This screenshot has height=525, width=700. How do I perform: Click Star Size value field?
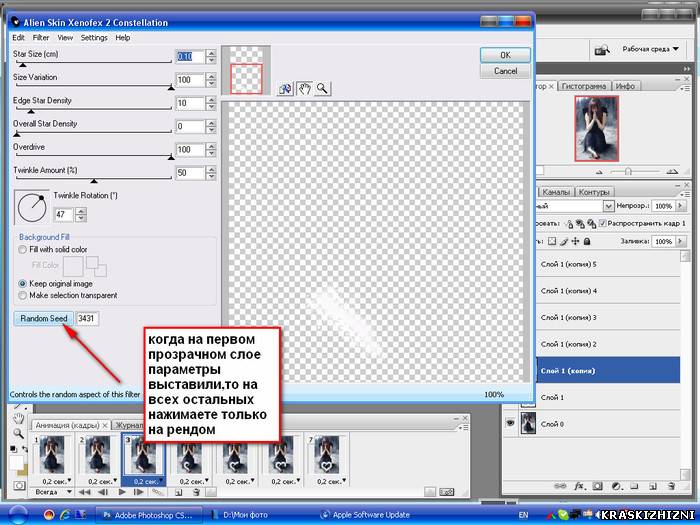[190, 56]
